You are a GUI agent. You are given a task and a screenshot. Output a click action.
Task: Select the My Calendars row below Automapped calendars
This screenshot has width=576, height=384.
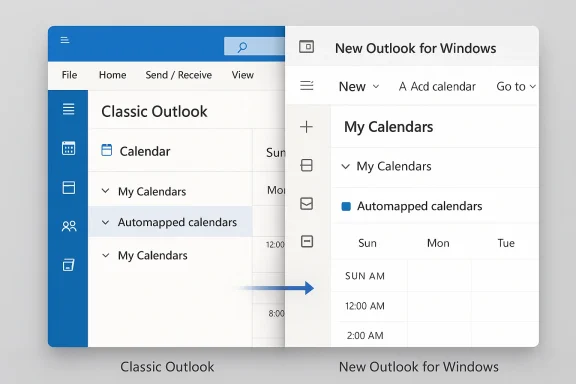point(170,255)
